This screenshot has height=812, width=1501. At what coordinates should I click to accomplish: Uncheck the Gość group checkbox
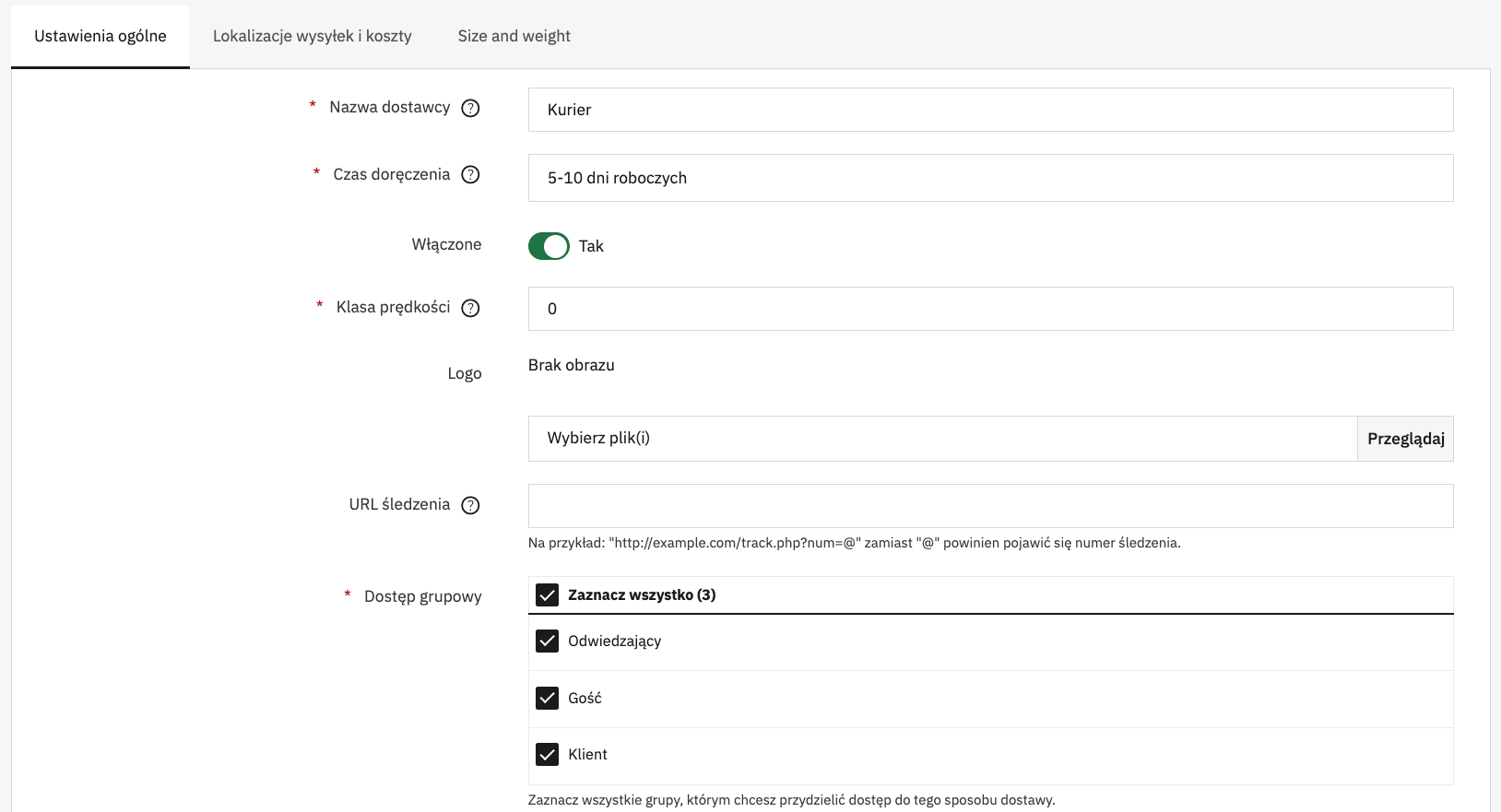tap(548, 699)
